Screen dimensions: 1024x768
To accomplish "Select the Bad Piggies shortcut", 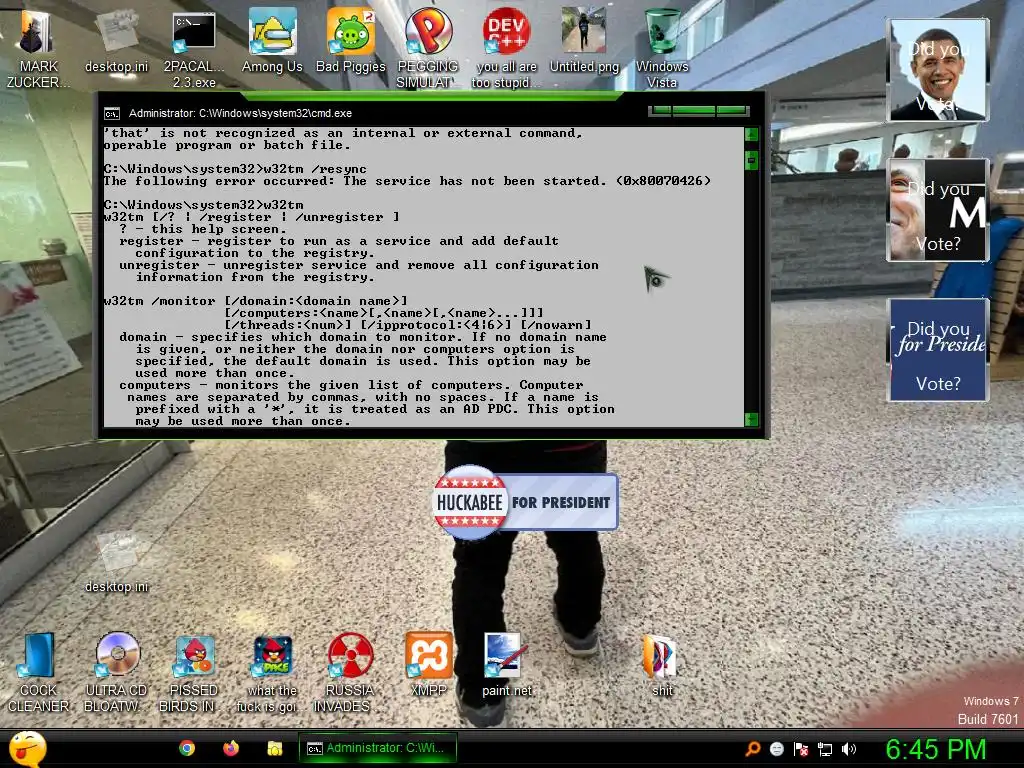I will coord(351,40).
